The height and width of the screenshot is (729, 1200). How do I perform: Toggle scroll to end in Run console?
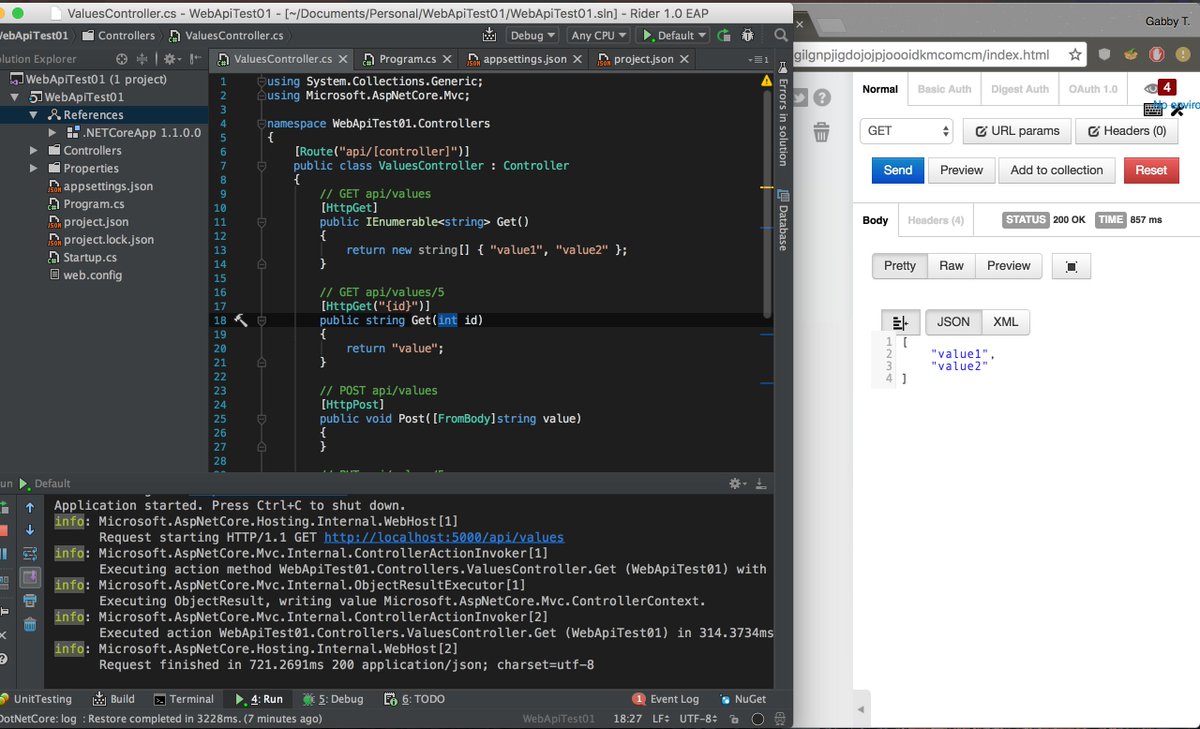30,577
